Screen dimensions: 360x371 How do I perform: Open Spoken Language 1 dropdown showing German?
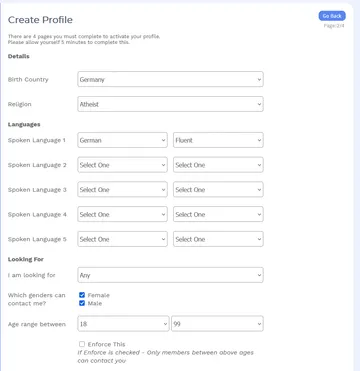[x=122, y=140]
